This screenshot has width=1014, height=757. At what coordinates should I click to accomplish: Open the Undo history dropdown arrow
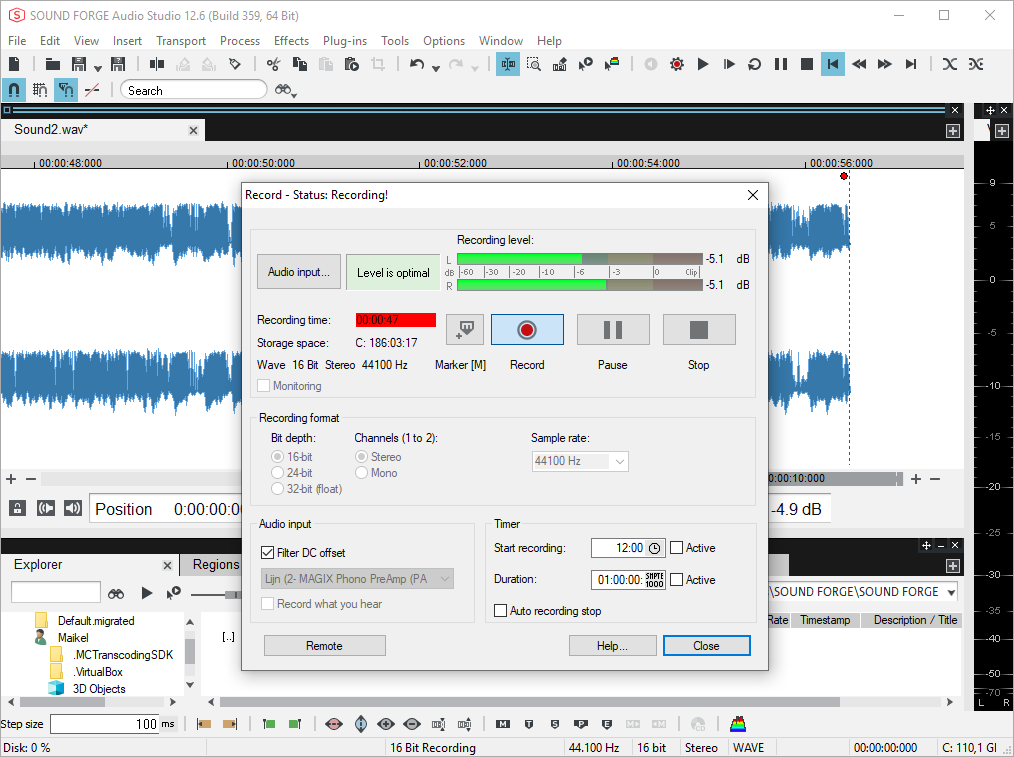tap(436, 68)
